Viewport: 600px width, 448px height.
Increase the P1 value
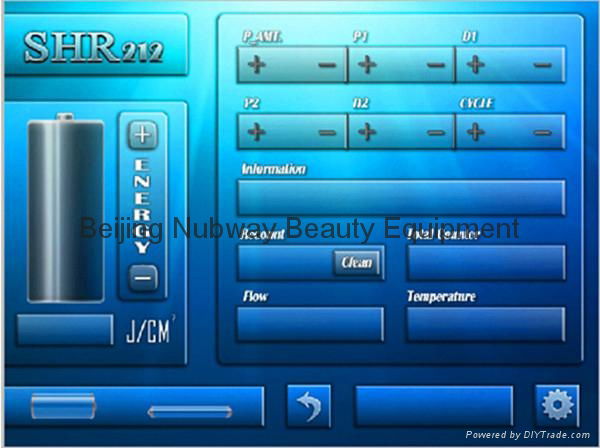coord(367,65)
